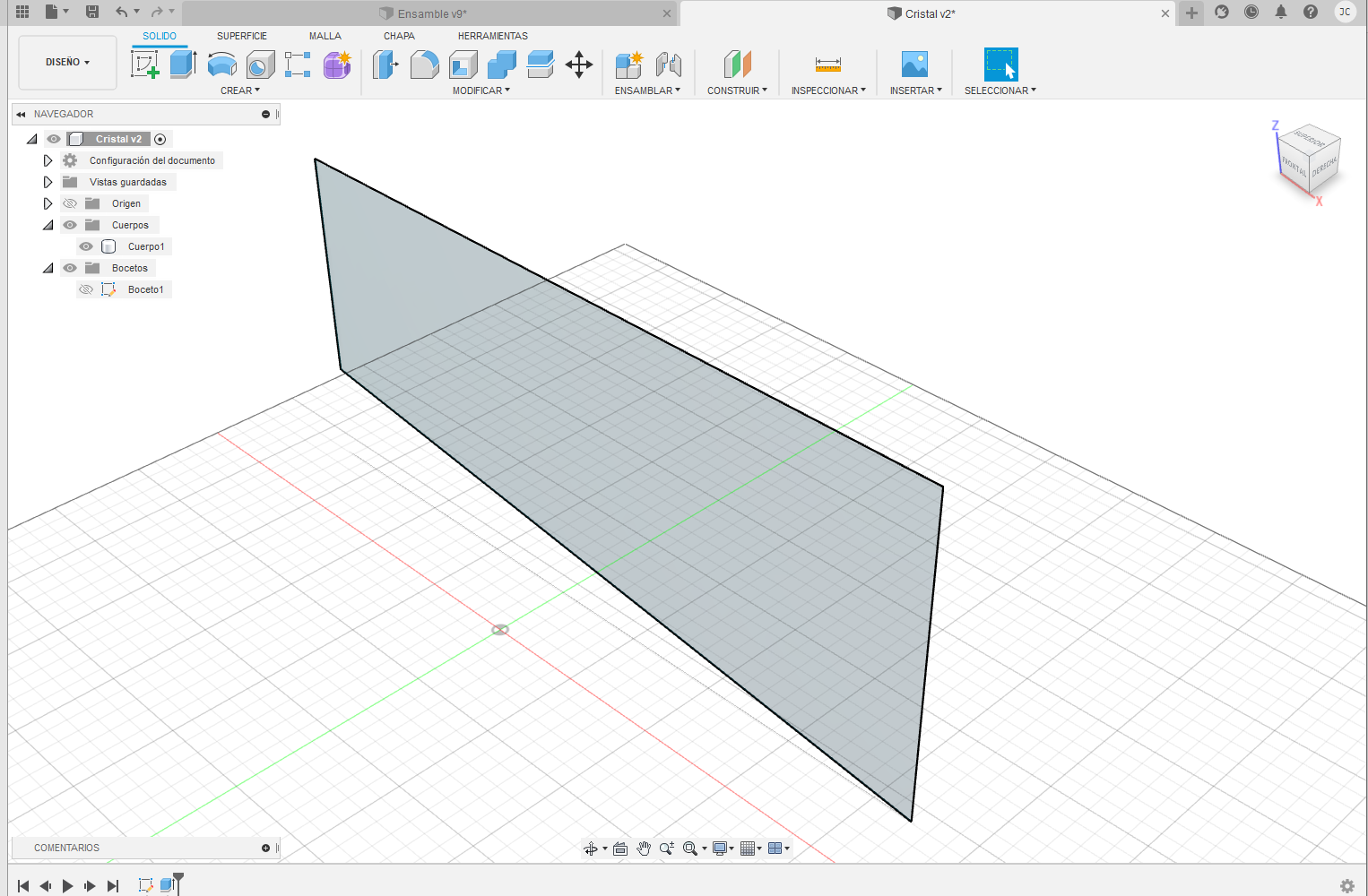This screenshot has width=1368, height=896.
Task: Play the timeline
Action: [x=67, y=885]
